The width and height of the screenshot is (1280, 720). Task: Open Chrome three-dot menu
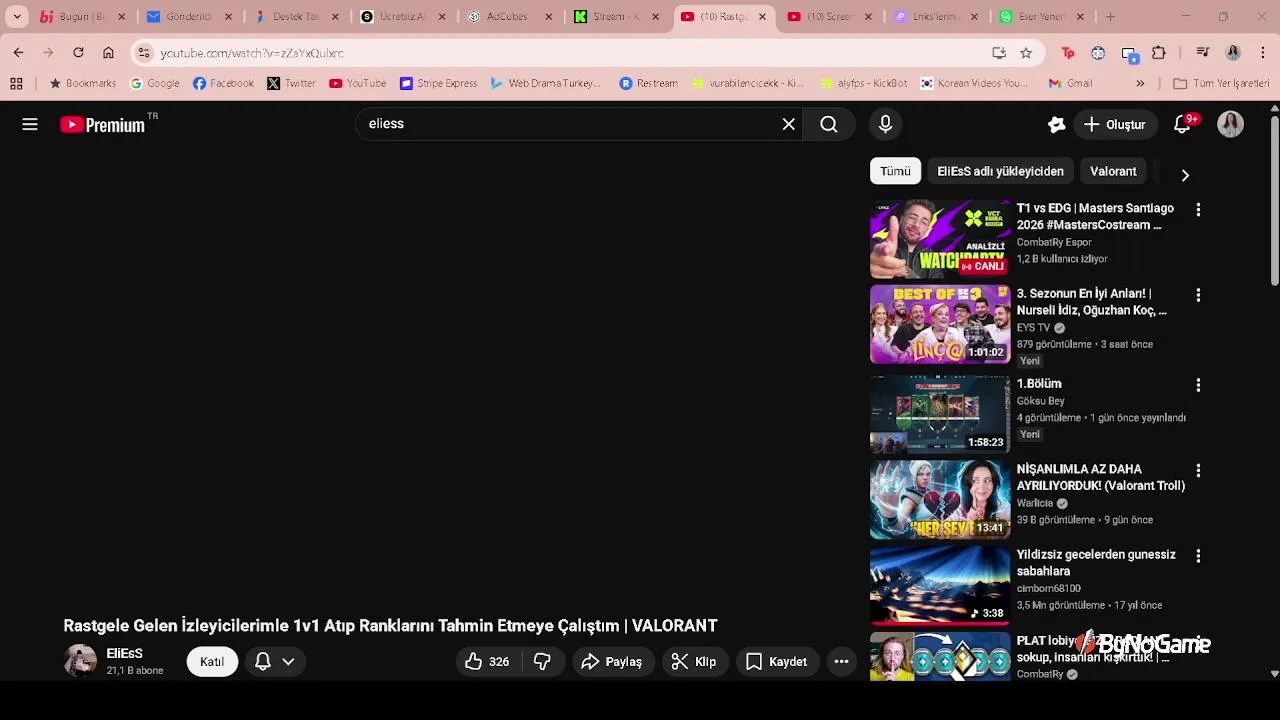(1264, 53)
